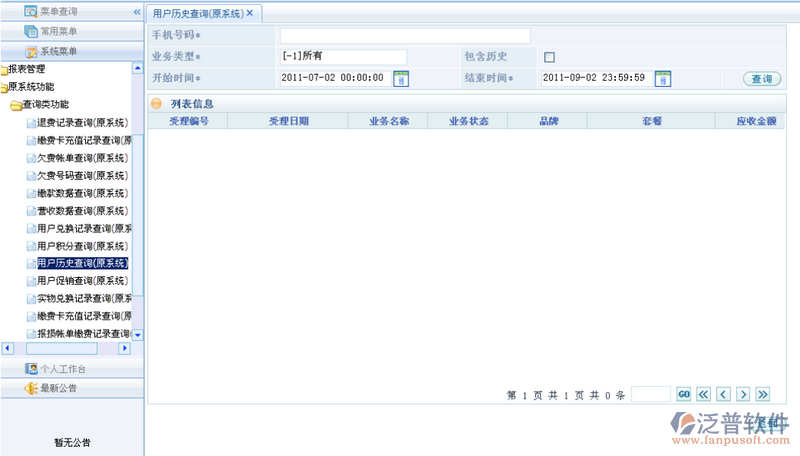800x456 pixels.
Task: Click tree scroll up arrow
Action: point(138,68)
